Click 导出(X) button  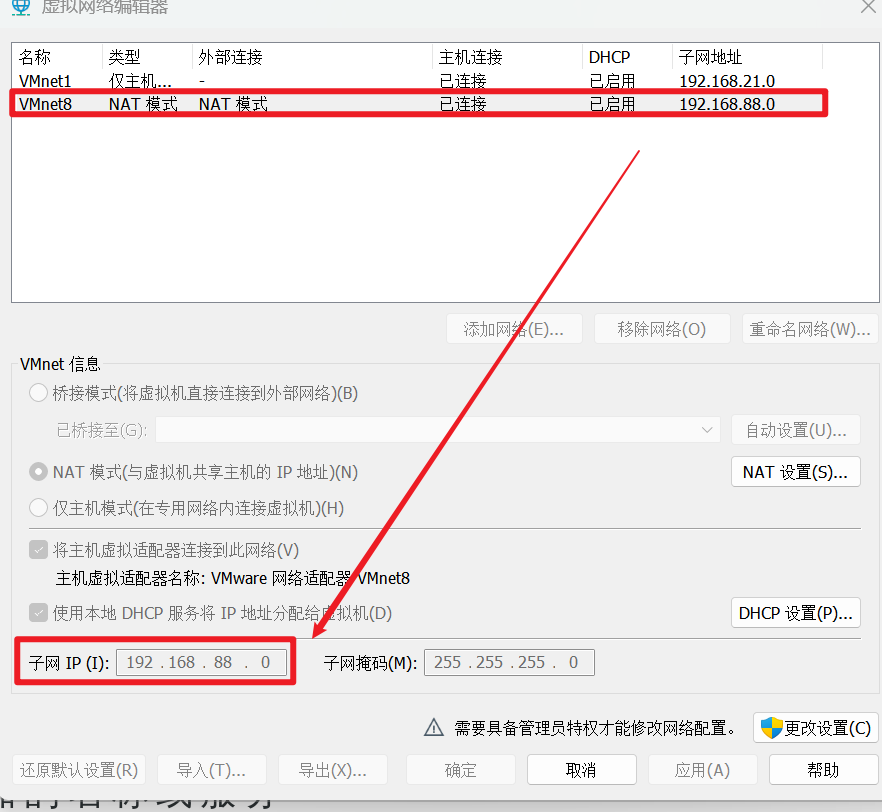(x=333, y=770)
